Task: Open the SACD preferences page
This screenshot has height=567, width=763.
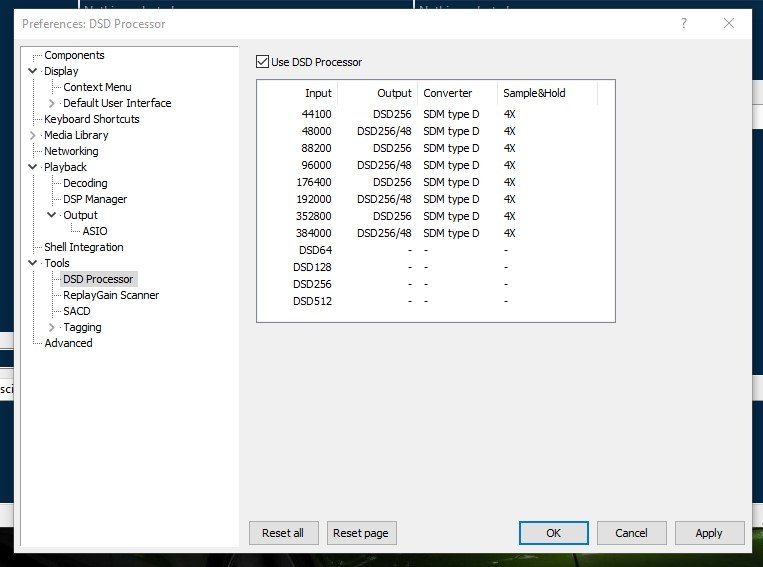Action: click(76, 311)
